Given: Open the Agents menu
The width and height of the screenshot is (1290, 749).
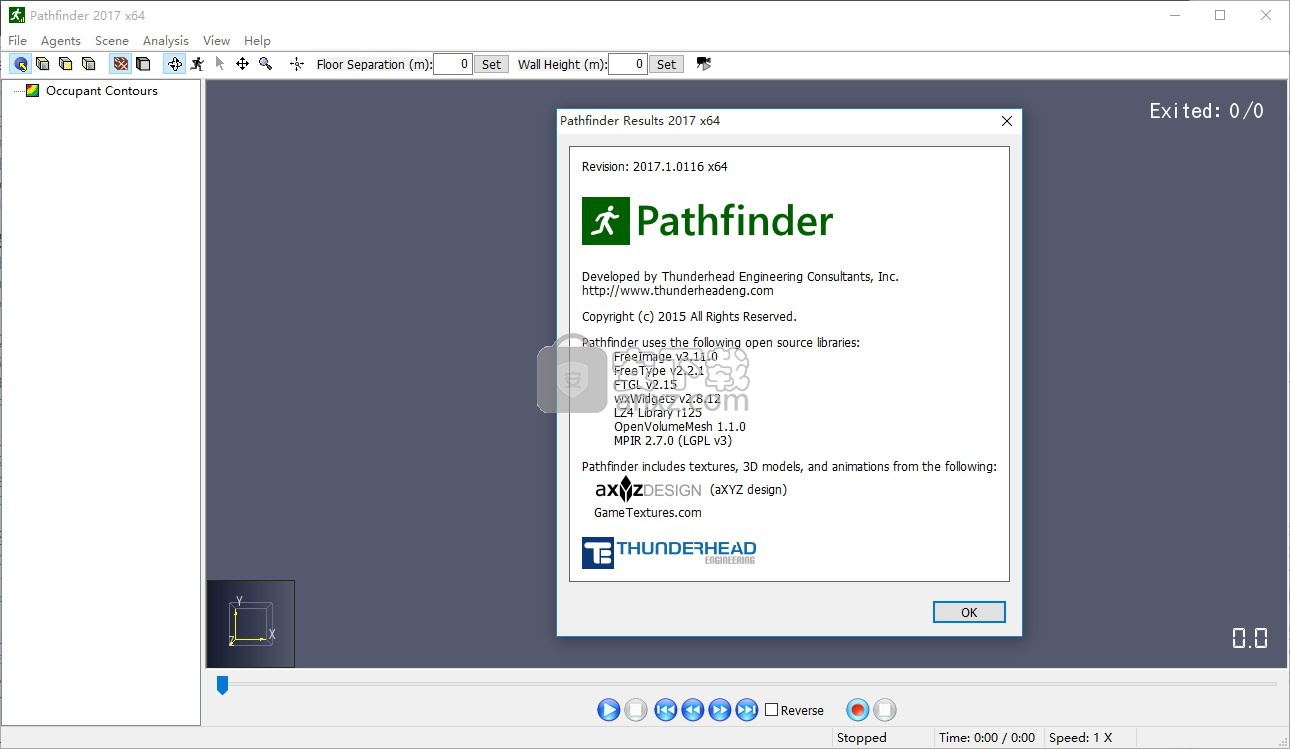Looking at the screenshot, I should coord(61,40).
